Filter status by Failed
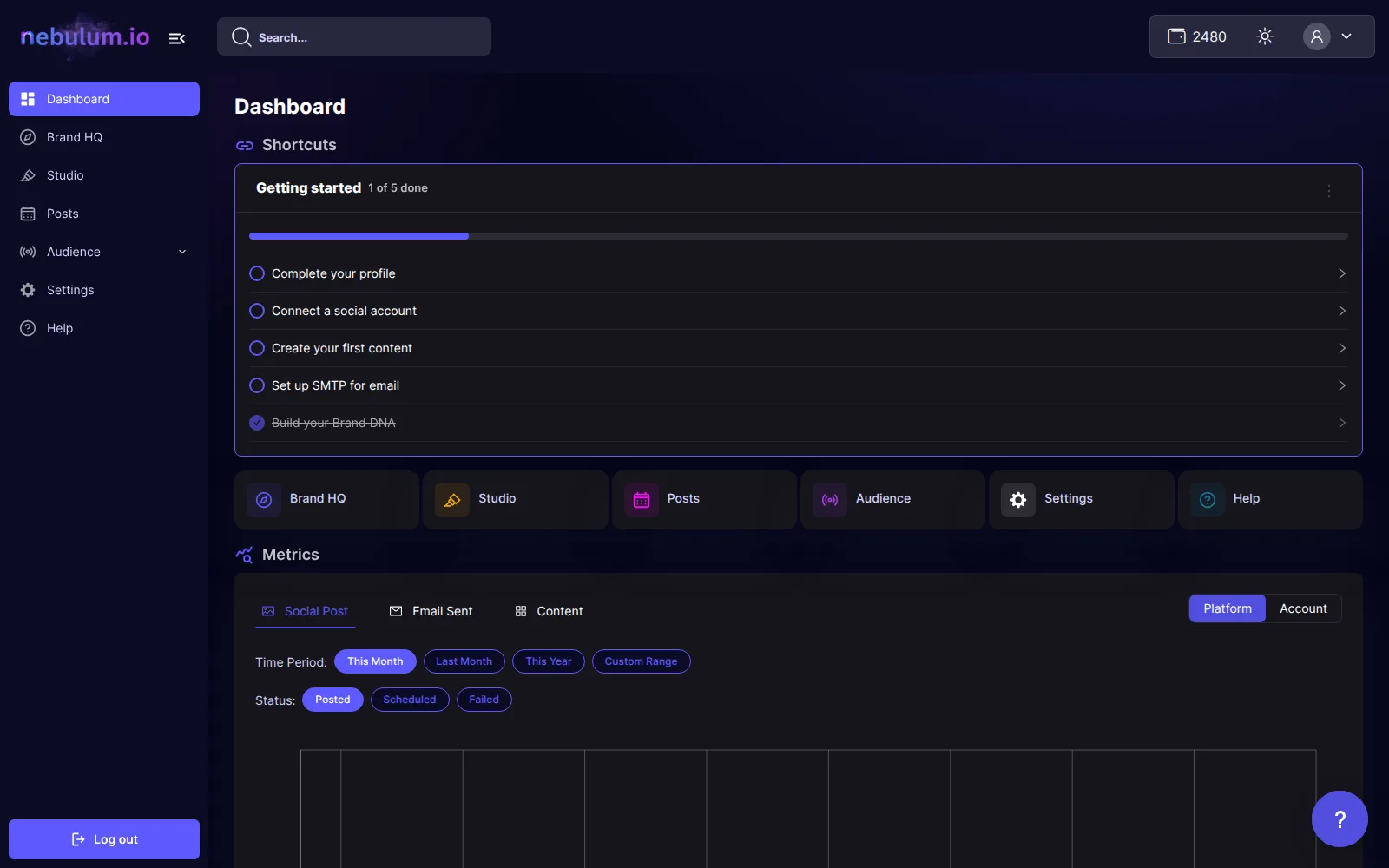Image resolution: width=1389 pixels, height=868 pixels. [484, 700]
